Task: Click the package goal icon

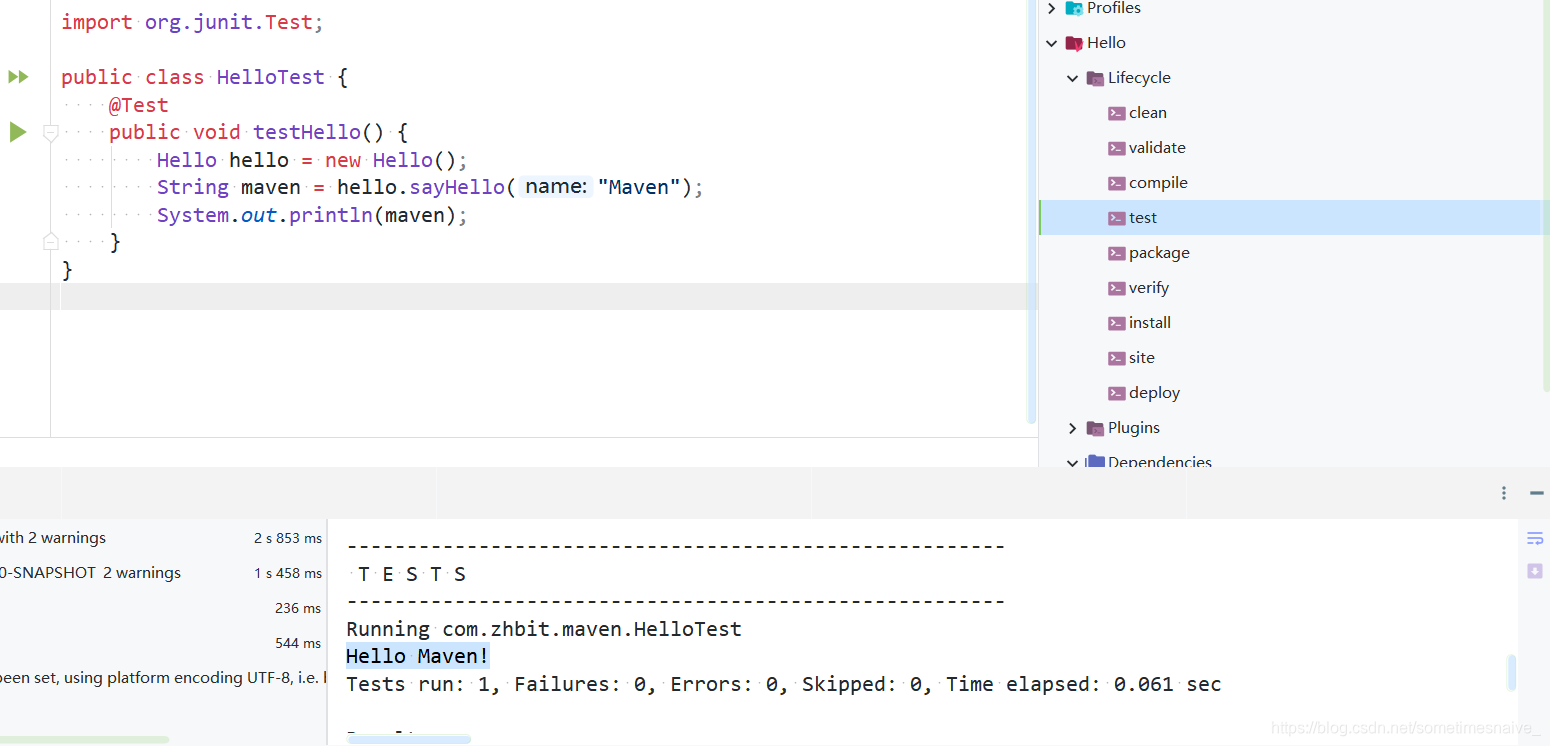Action: [x=1116, y=253]
